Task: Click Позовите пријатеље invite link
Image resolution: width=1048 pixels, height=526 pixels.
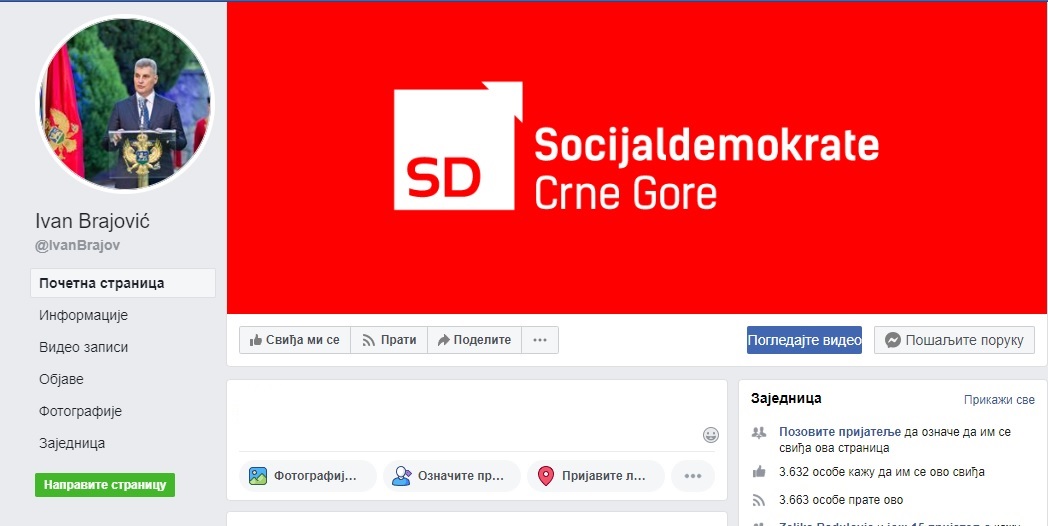Action: (x=839, y=432)
